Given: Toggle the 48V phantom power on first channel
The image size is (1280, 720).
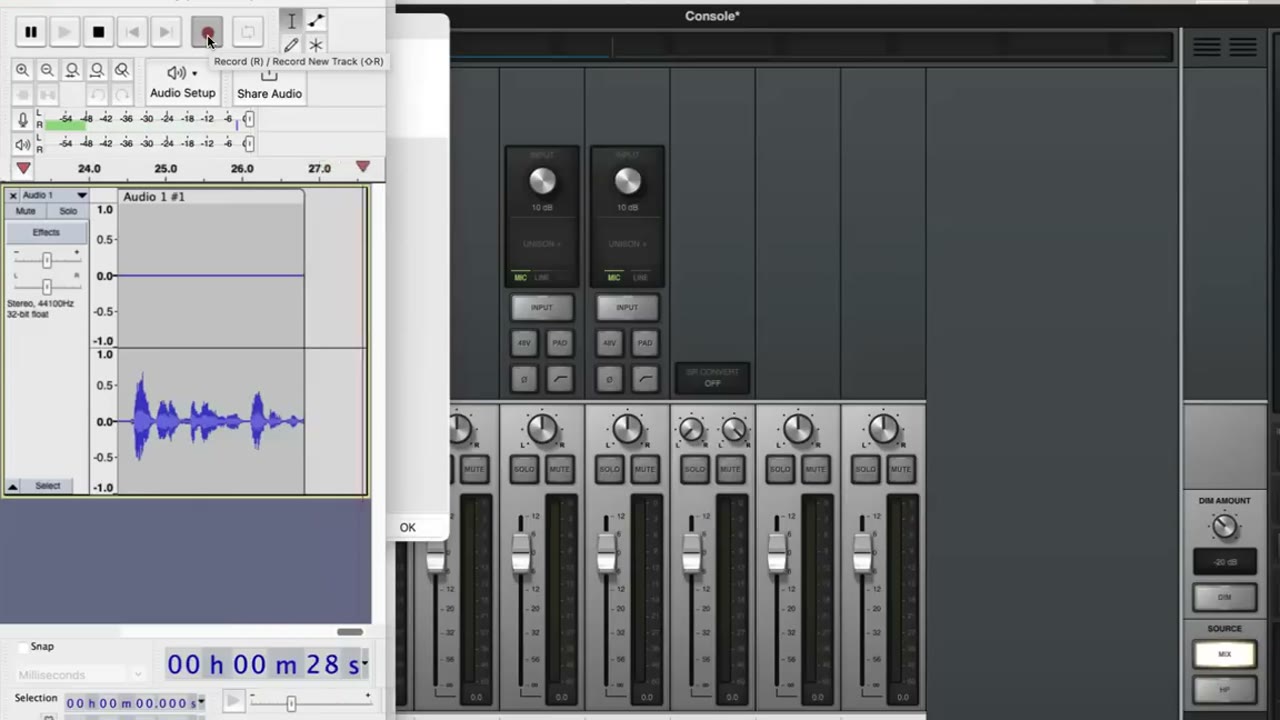Looking at the screenshot, I should coord(524,343).
